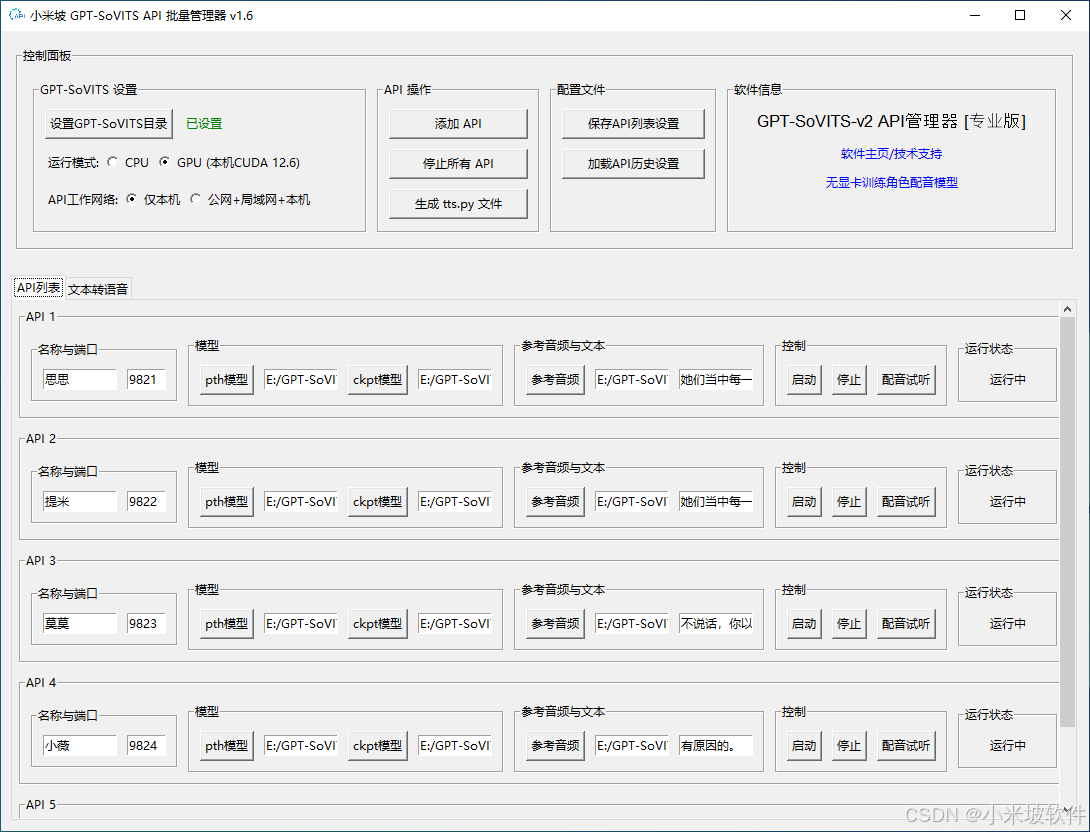Click 配音试听 button for API 1
1090x832 pixels.
(x=906, y=380)
